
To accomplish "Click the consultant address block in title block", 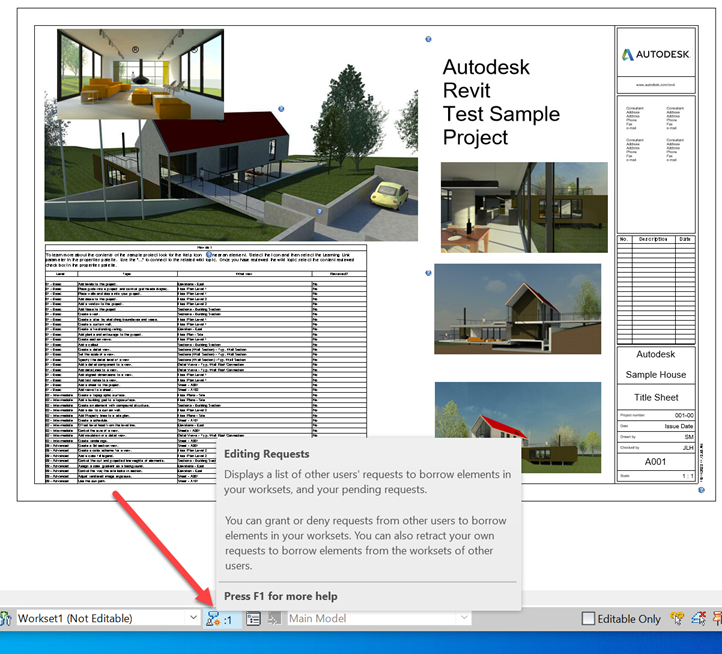I will coord(655,134).
